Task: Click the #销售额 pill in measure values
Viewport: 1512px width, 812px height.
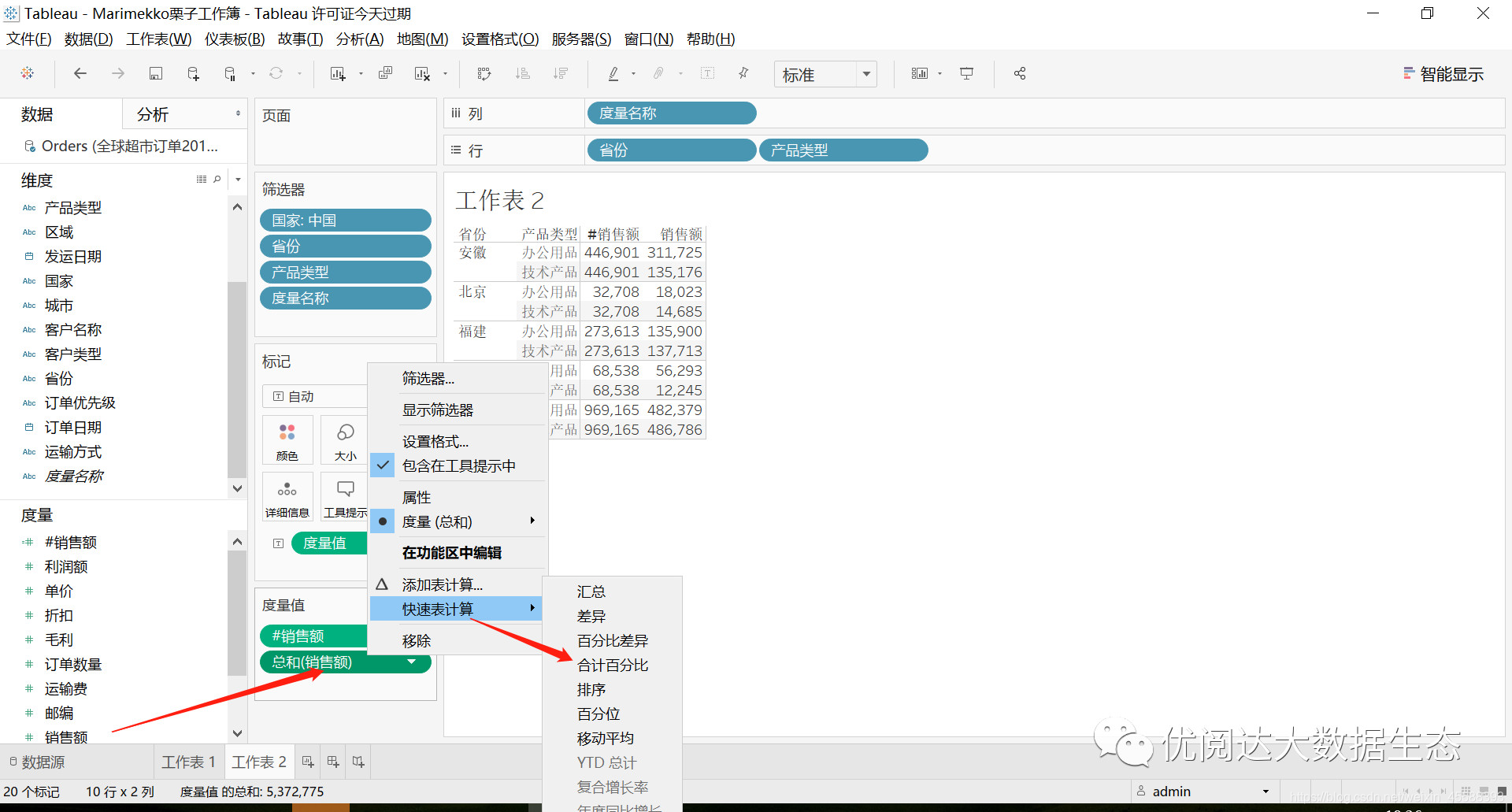Action: tap(314, 636)
